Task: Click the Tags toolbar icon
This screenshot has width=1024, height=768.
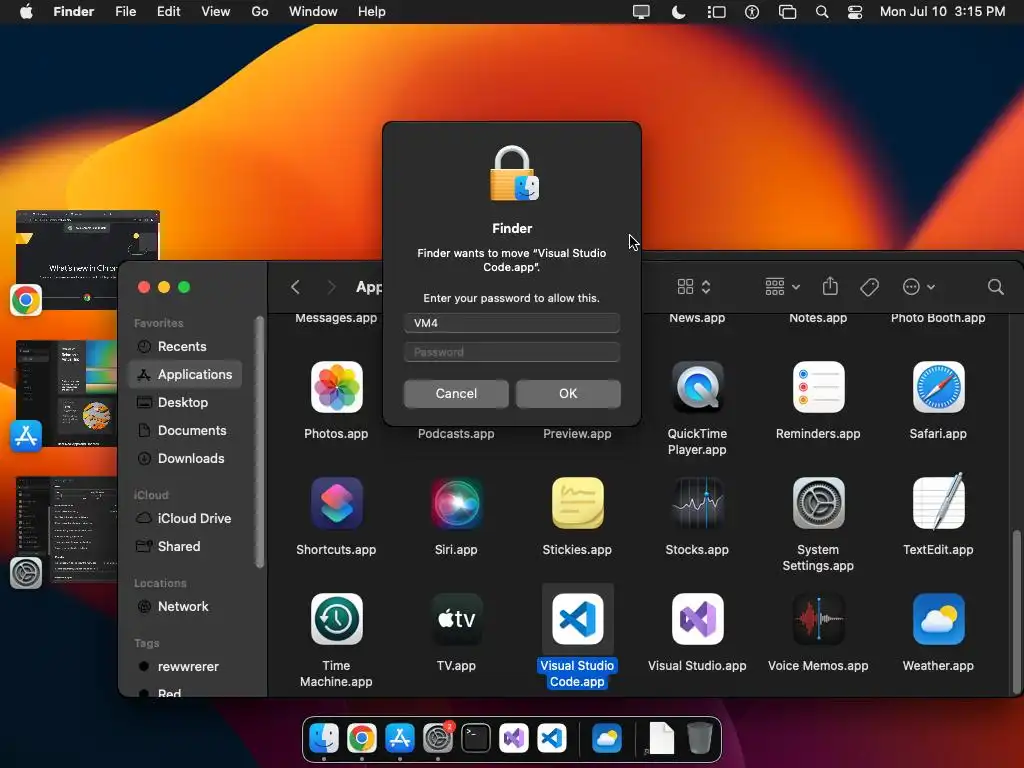Action: point(869,287)
